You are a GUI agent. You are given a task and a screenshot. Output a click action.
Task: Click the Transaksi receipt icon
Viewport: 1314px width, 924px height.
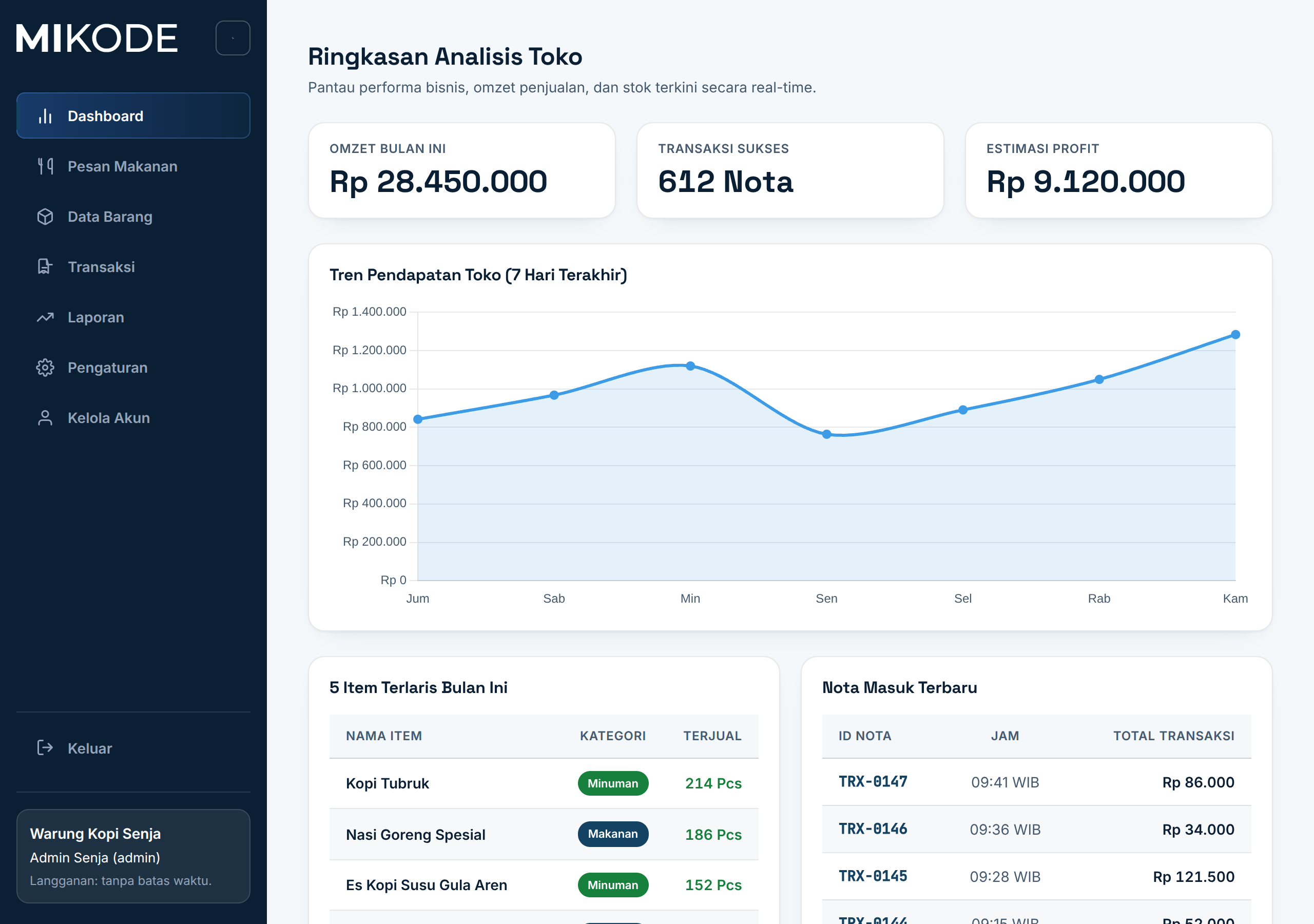(45, 267)
